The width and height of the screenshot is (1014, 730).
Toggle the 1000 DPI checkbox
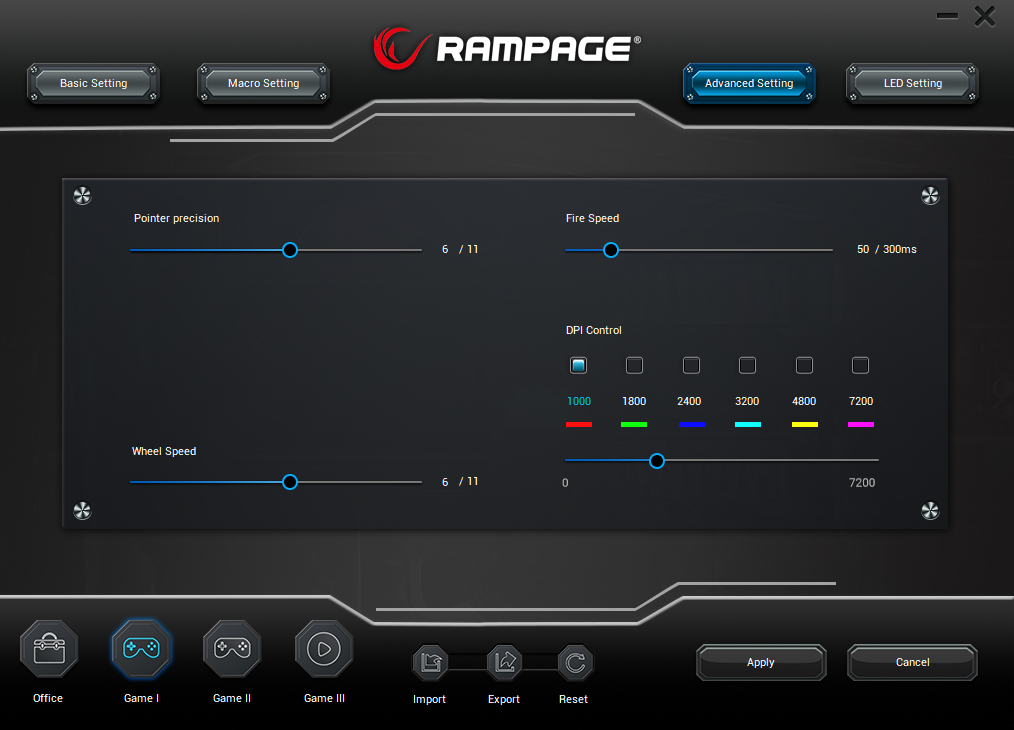pyautogui.click(x=578, y=365)
